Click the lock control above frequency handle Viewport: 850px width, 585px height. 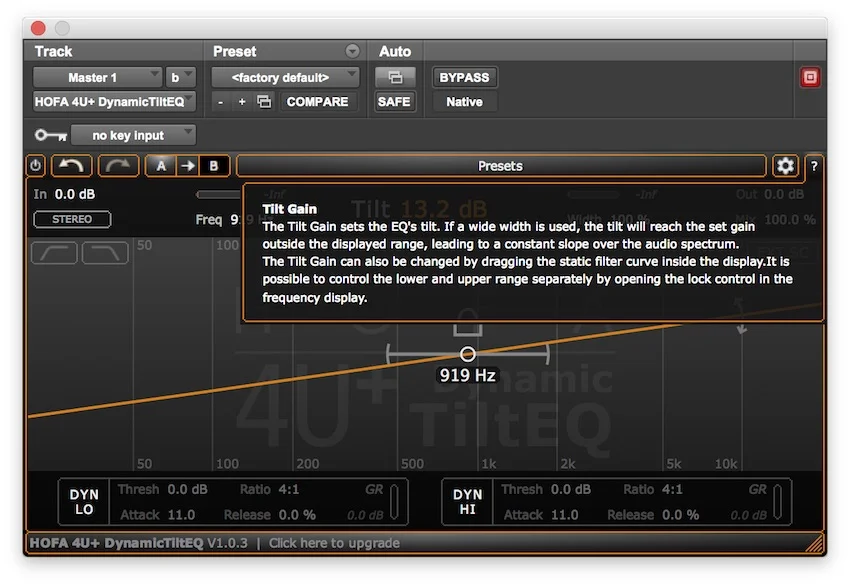(x=467, y=324)
